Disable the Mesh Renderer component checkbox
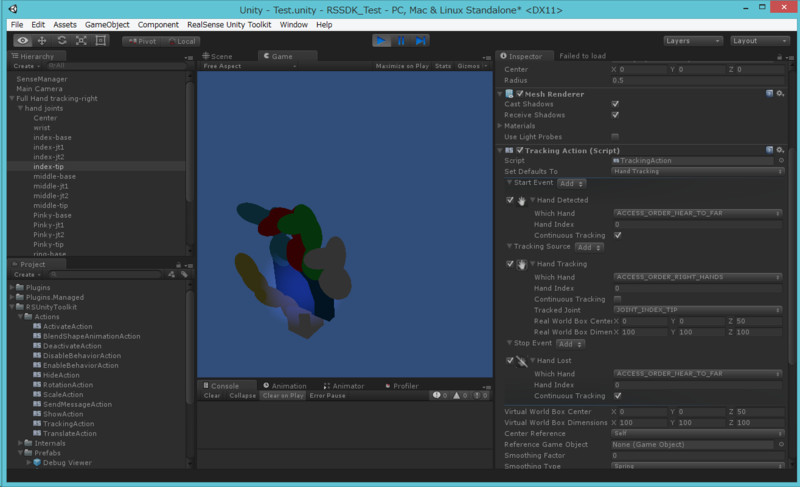 pyautogui.click(x=519, y=94)
